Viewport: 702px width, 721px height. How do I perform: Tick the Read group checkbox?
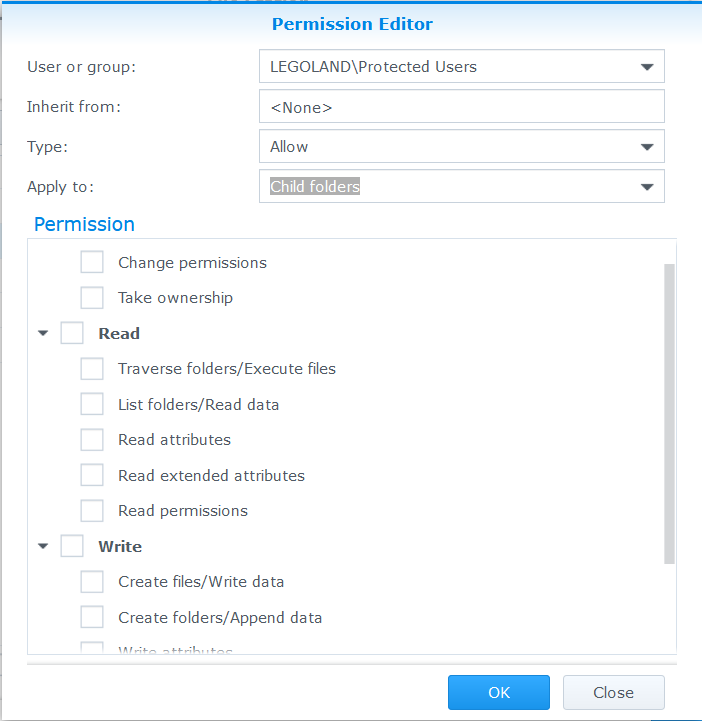72,333
